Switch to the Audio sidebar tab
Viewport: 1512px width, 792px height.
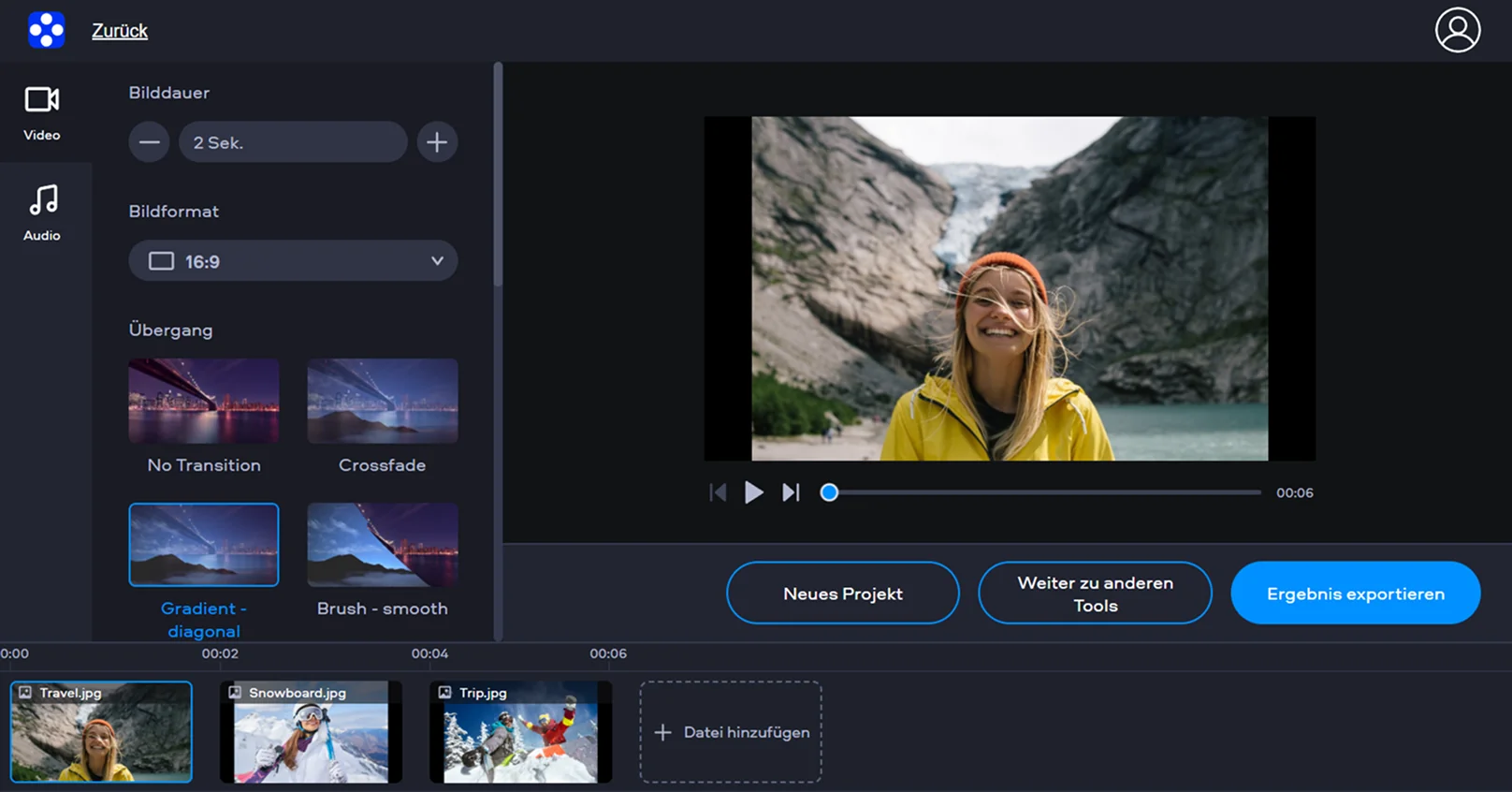pos(42,213)
